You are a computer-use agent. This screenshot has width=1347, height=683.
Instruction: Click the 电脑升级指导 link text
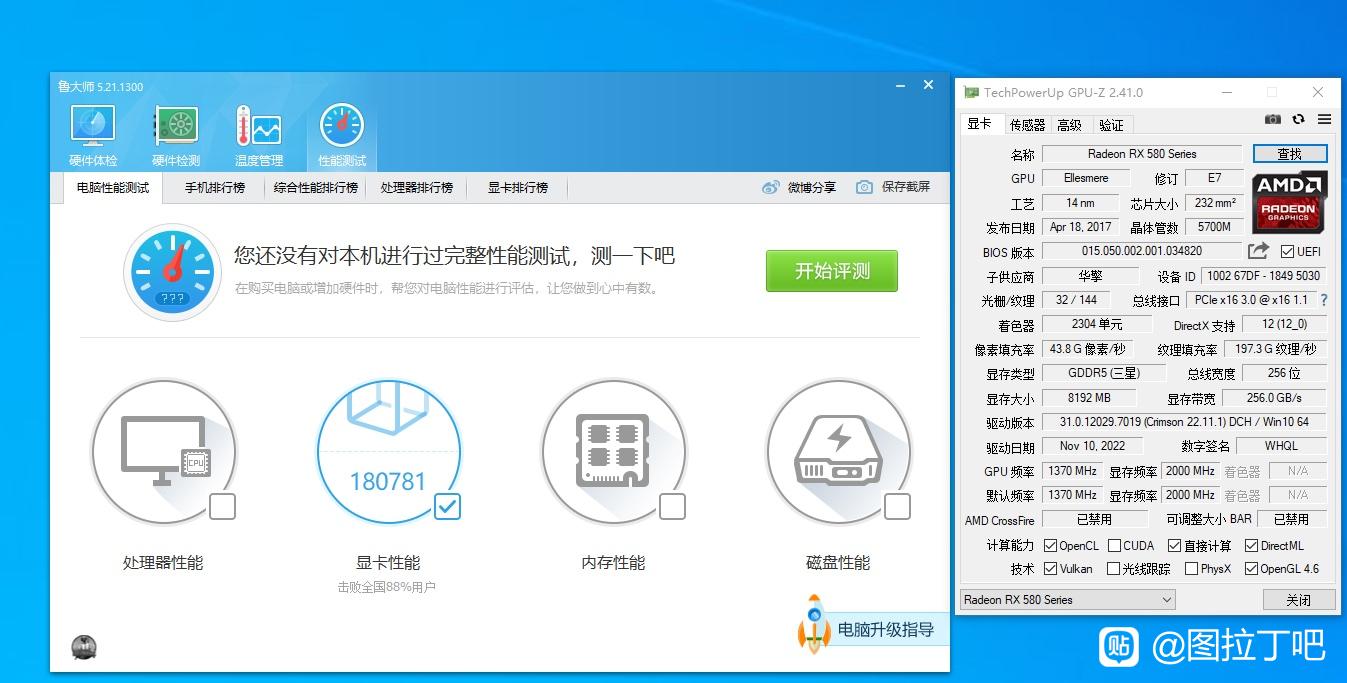pyautogui.click(x=886, y=629)
